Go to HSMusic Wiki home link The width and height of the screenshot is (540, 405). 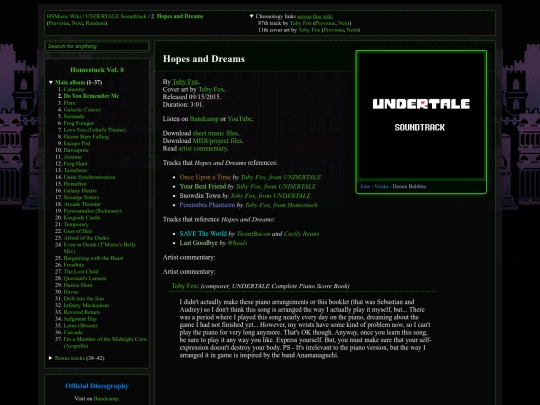coord(64,16)
